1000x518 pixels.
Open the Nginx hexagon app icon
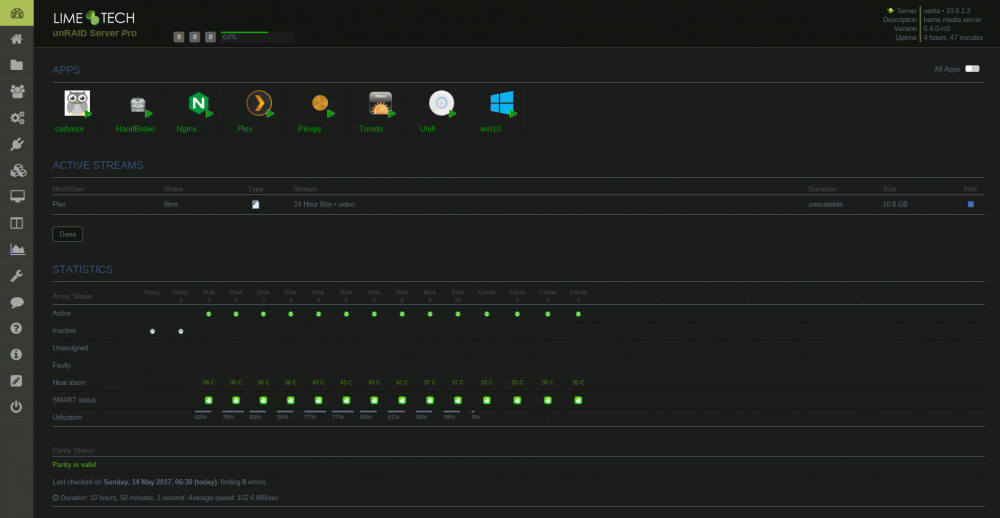point(198,103)
